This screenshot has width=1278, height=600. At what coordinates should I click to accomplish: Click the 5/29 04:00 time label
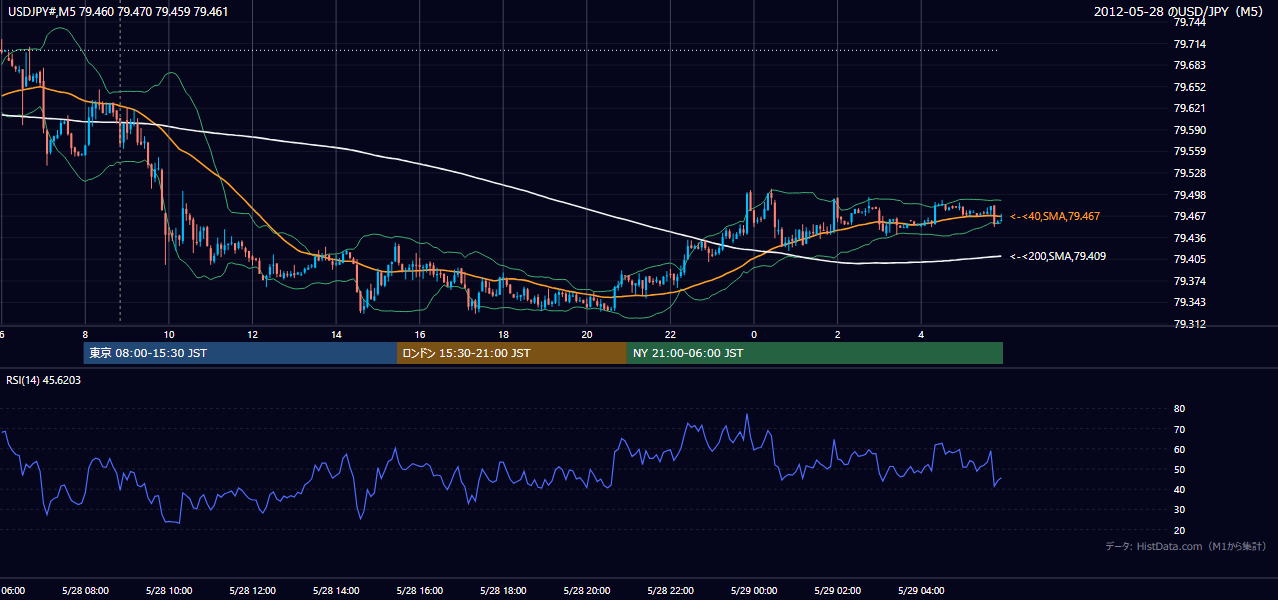920,590
